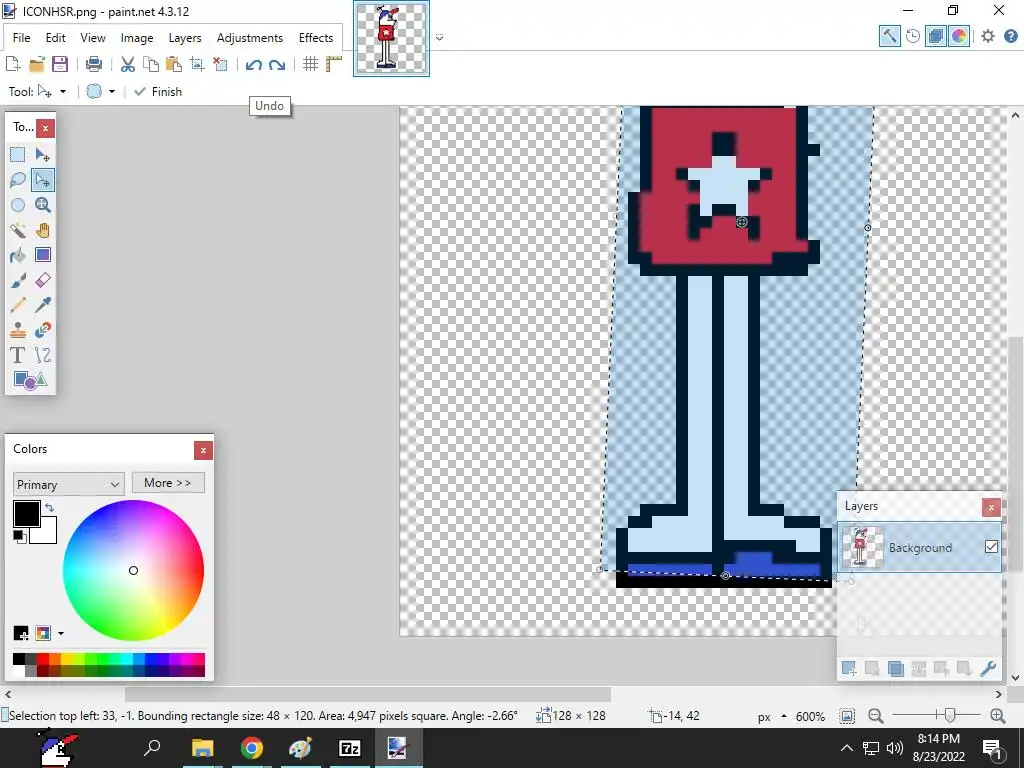1024x768 pixels.
Task: Select the Pan hand tool
Action: [42, 230]
